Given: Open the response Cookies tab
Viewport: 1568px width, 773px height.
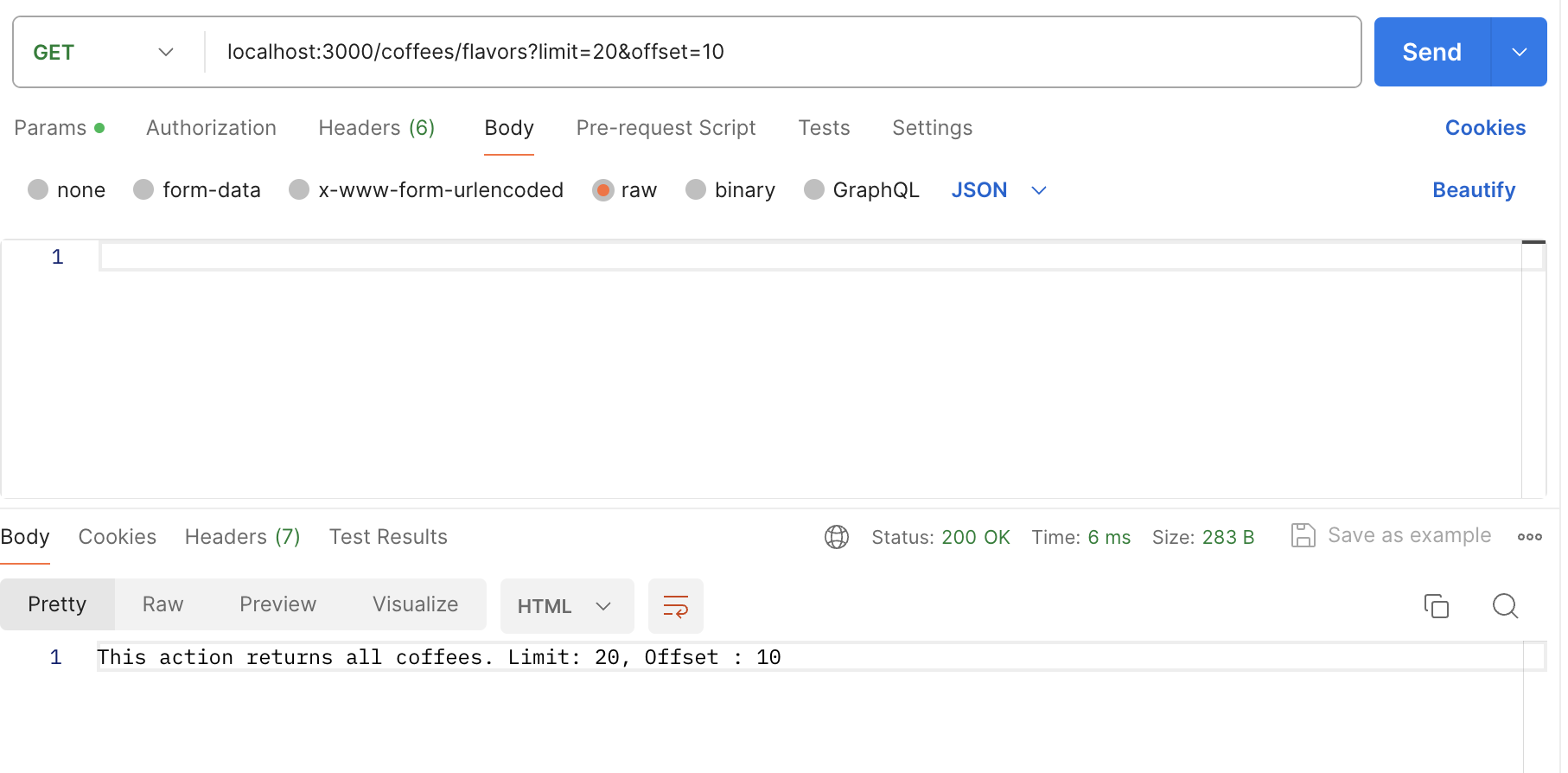Looking at the screenshot, I should pyautogui.click(x=118, y=537).
